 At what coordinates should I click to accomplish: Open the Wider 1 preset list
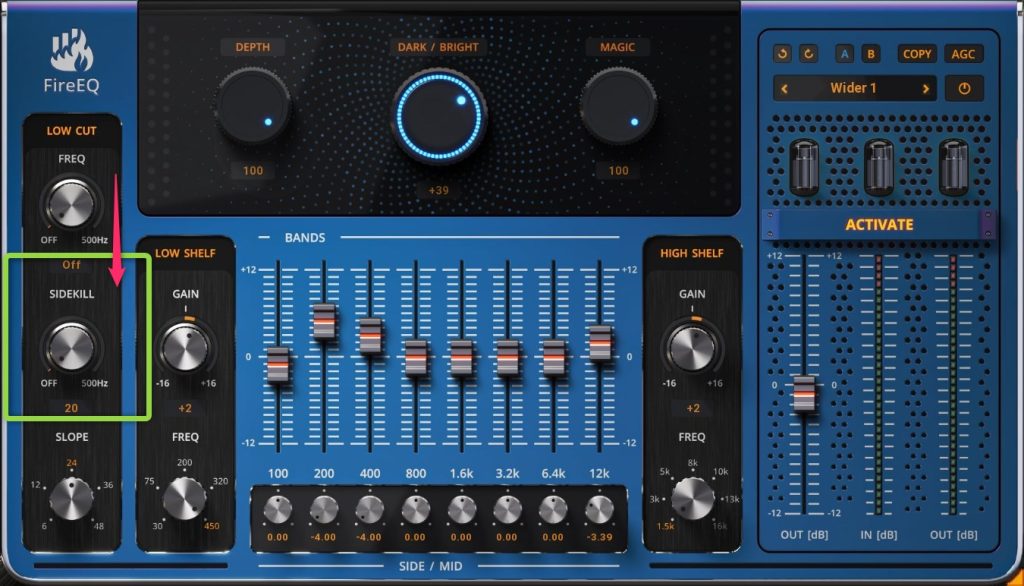click(854, 88)
